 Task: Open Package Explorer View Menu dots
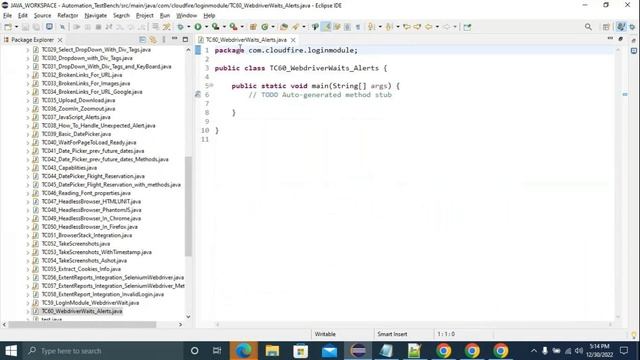(164, 40)
